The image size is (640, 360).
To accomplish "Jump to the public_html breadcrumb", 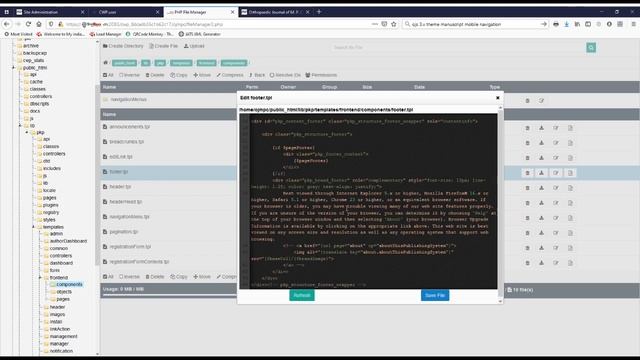I will [124, 63].
